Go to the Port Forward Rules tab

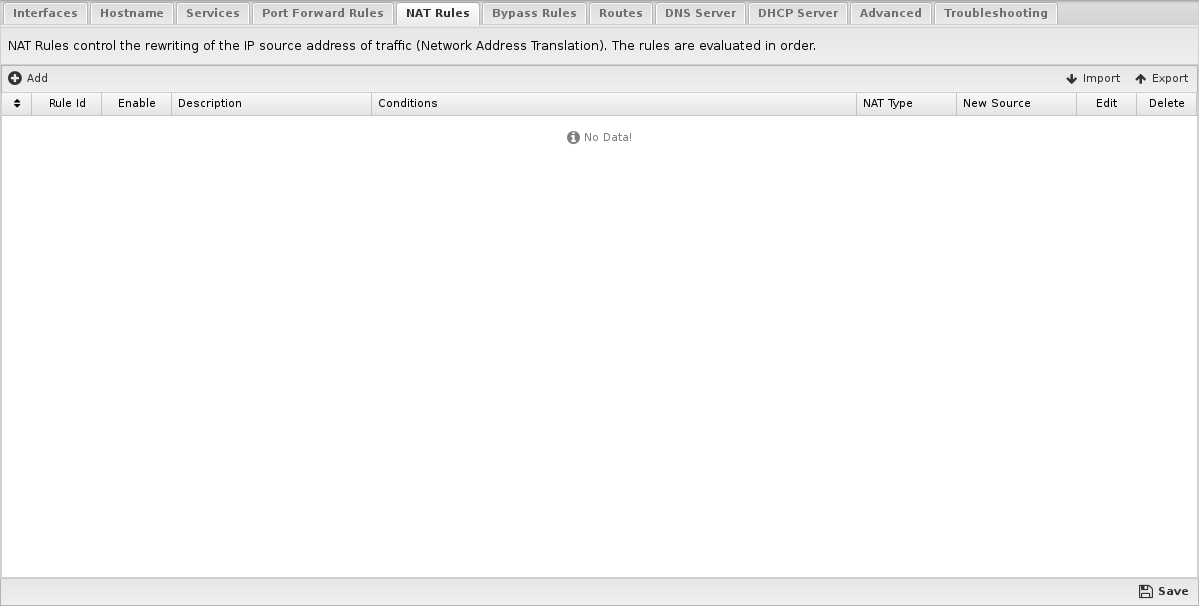(x=323, y=13)
